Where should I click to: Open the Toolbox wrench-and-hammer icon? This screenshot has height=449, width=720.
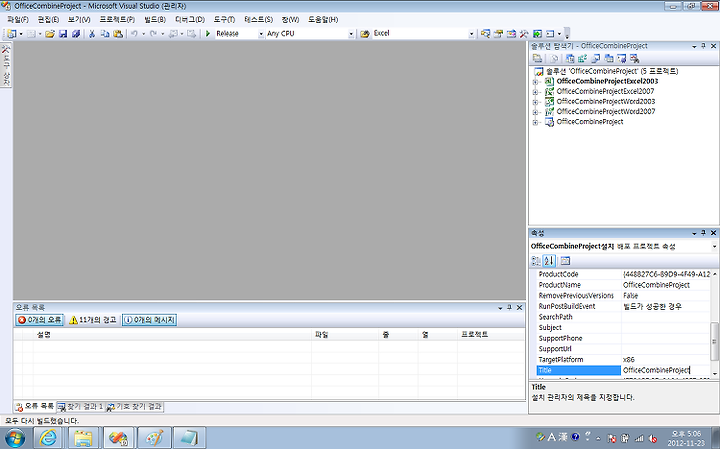tap(524, 34)
